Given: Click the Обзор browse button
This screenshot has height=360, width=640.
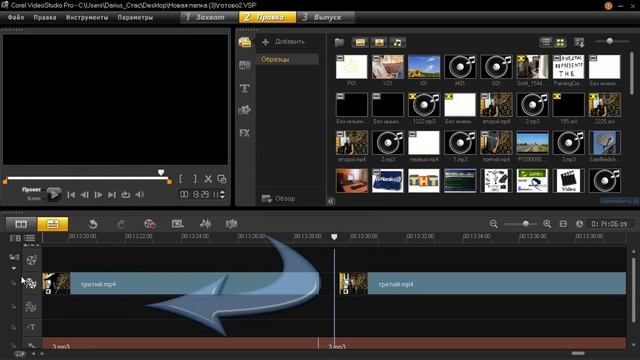Looking at the screenshot, I should [x=278, y=199].
